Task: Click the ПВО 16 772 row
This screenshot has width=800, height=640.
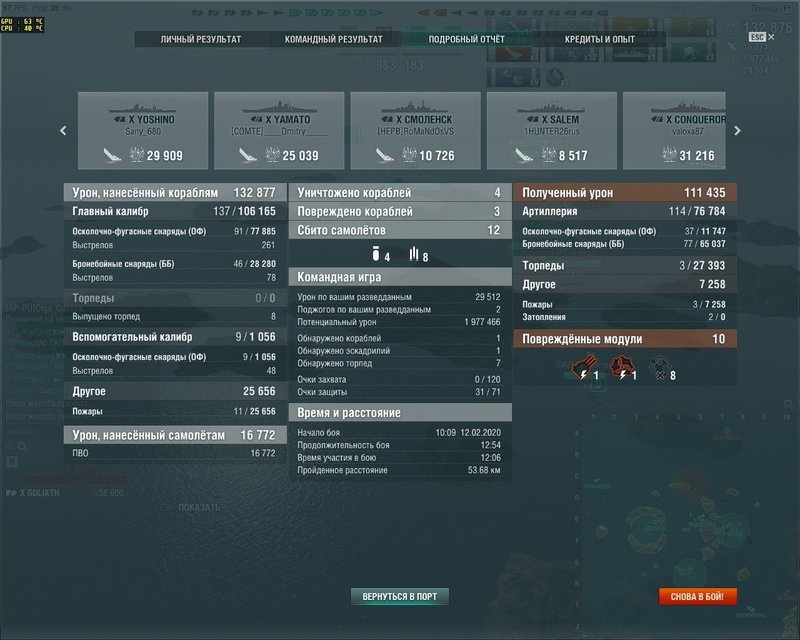Action: click(x=174, y=453)
